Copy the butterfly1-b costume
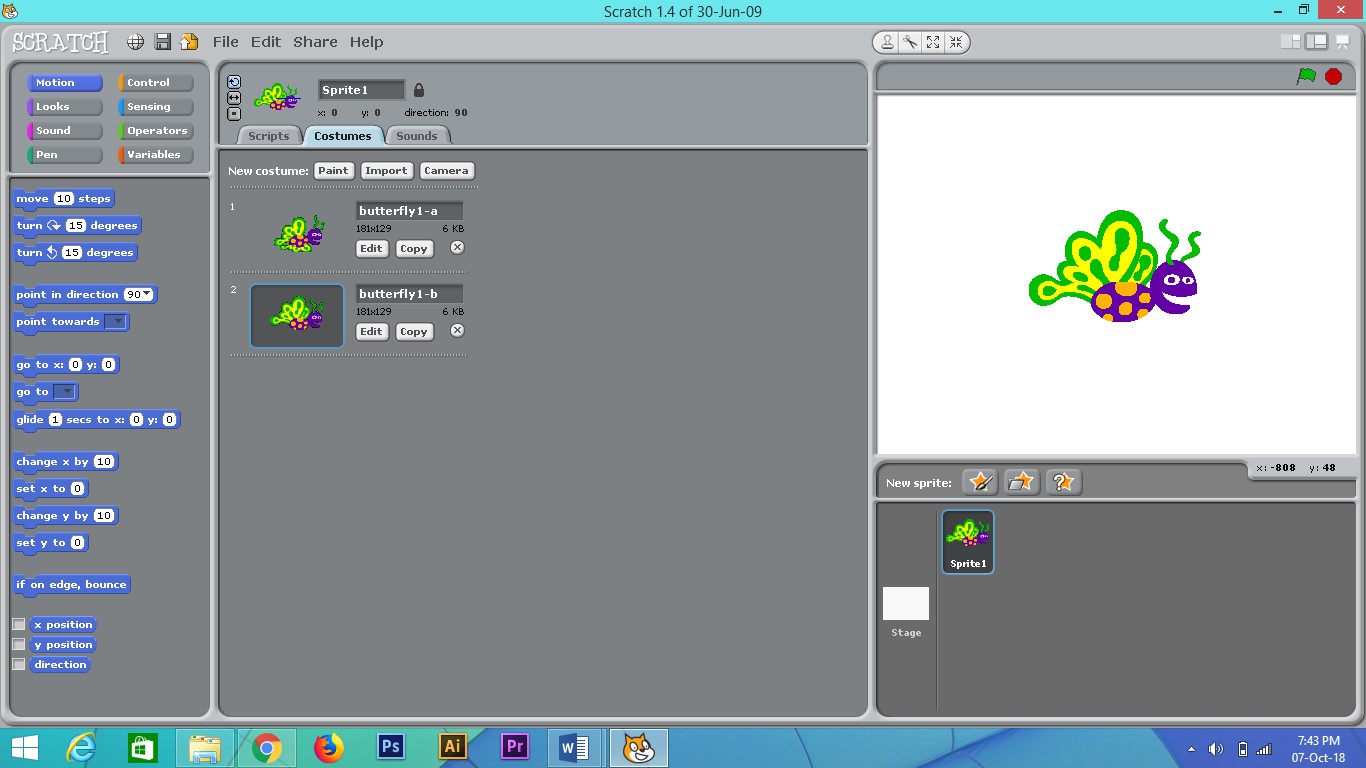This screenshot has height=768, width=1366. pos(414,331)
